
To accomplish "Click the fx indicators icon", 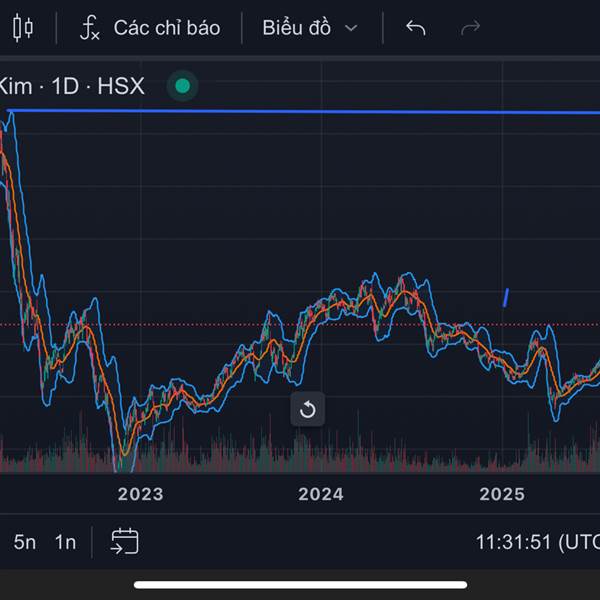I will pos(90,28).
